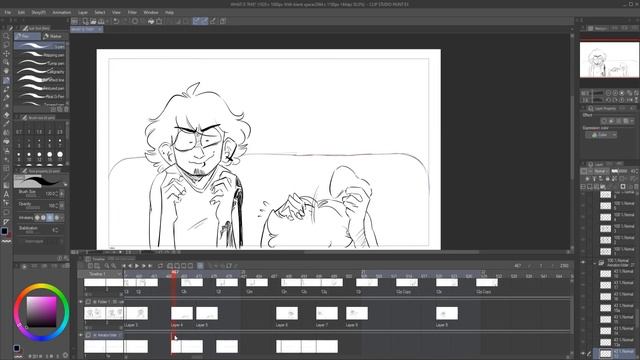The image size is (640, 360).
Task: Select the active Pen tool in toolbar
Action: [6, 80]
